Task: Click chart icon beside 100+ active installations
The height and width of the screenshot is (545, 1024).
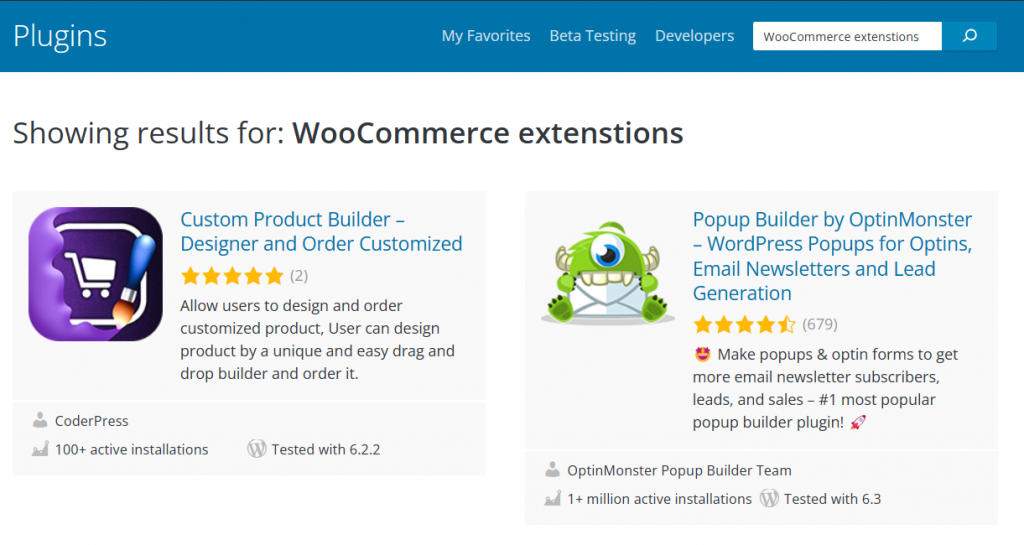Action: pos(40,448)
